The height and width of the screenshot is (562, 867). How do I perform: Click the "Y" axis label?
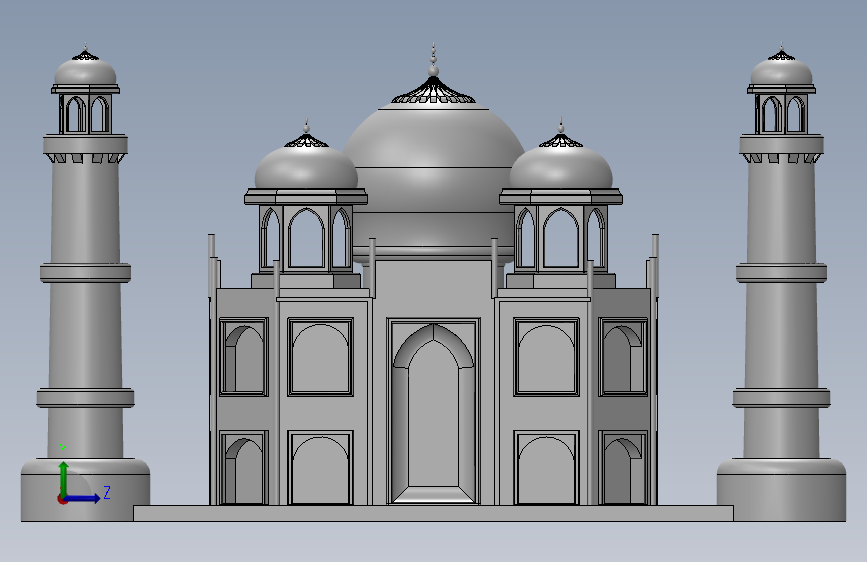click(x=63, y=450)
